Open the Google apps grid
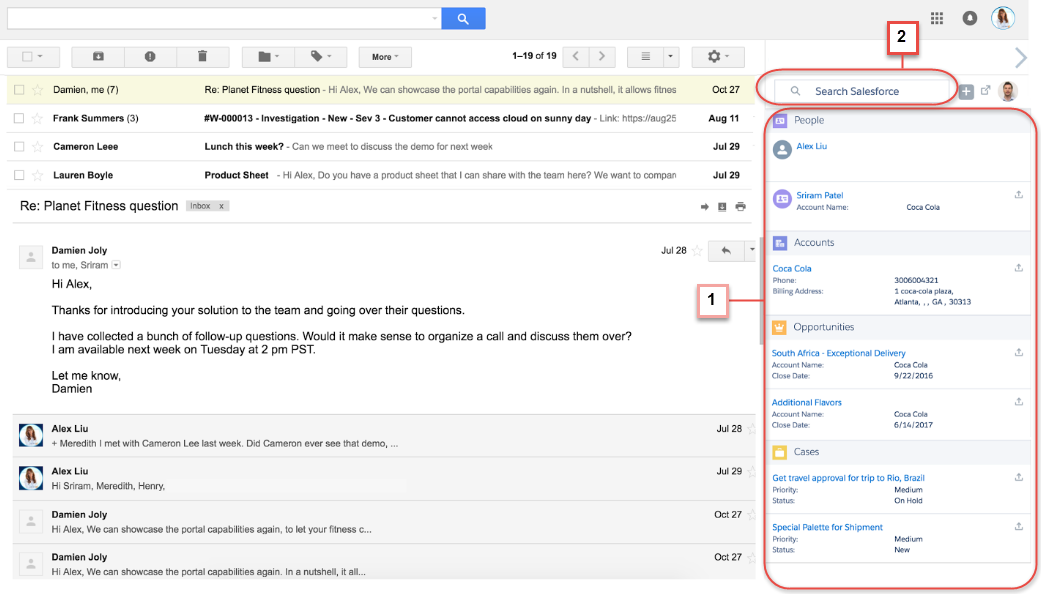1041x594 pixels. pyautogui.click(x=937, y=18)
